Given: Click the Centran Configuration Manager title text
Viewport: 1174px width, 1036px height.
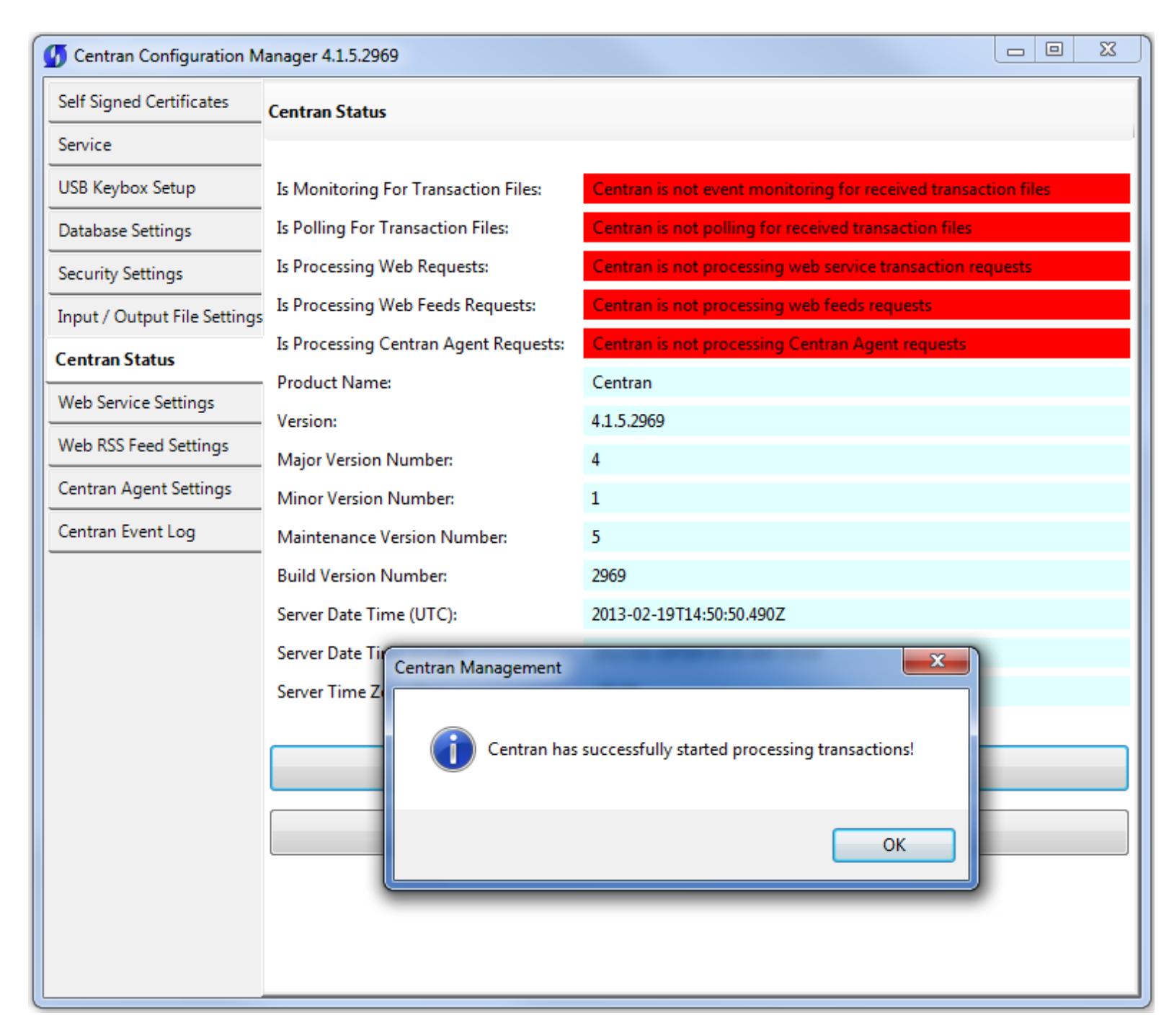Looking at the screenshot, I should click(x=236, y=56).
